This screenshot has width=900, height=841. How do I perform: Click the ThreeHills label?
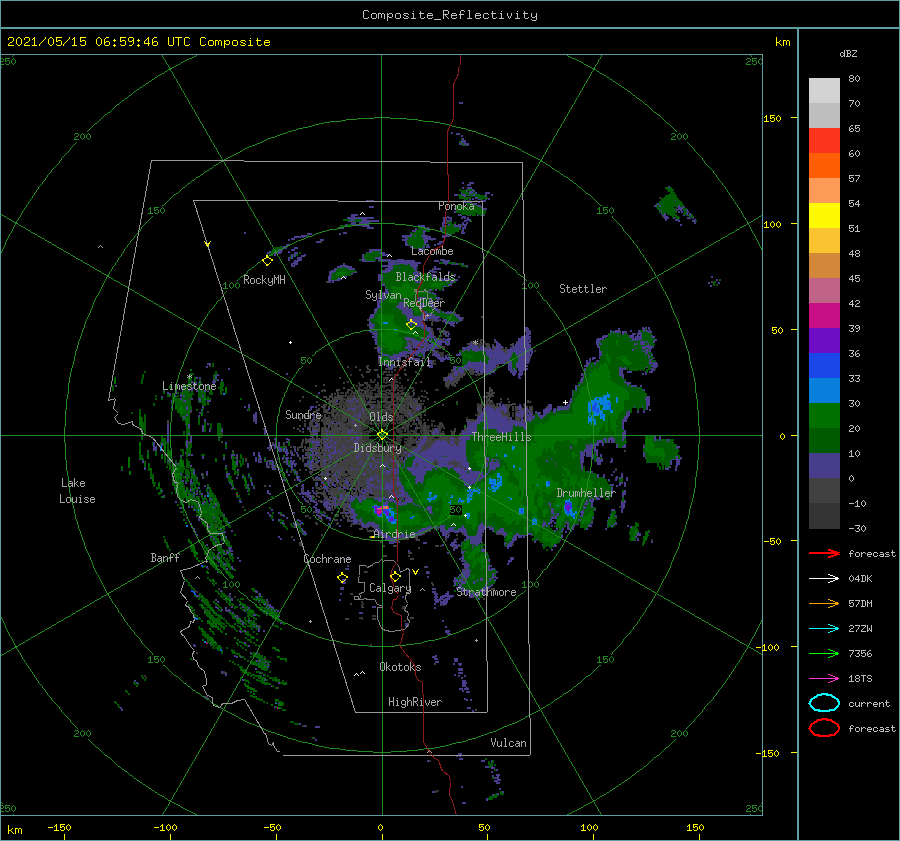point(502,437)
